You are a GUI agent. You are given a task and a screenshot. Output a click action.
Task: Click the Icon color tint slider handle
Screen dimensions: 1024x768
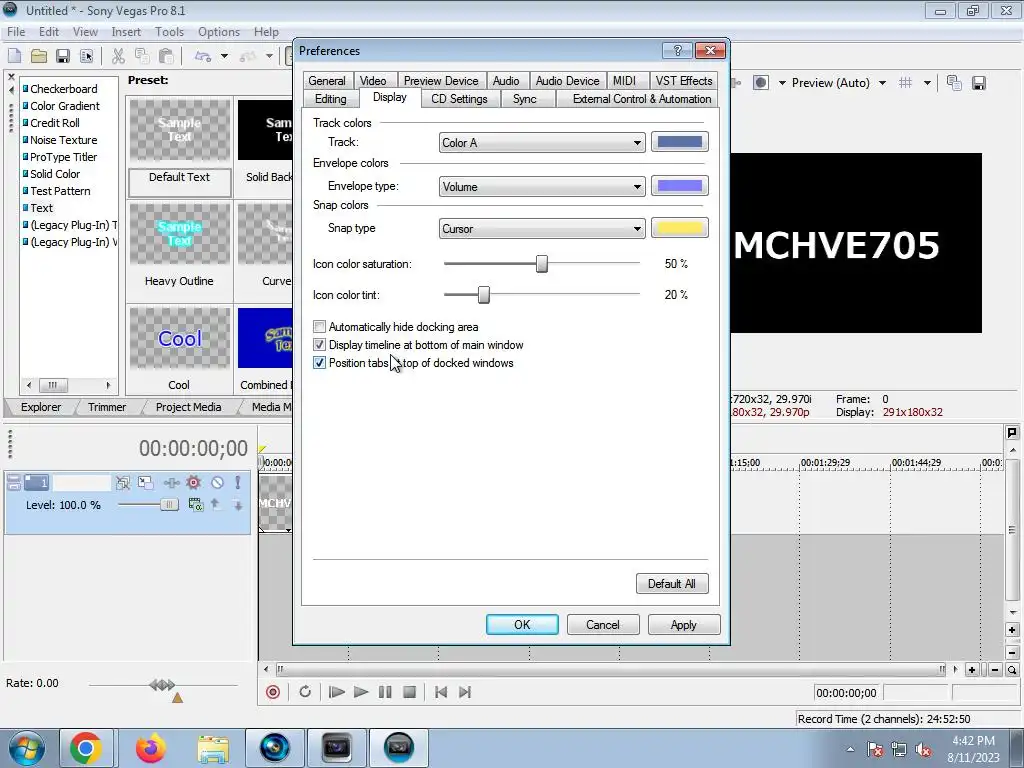click(483, 295)
